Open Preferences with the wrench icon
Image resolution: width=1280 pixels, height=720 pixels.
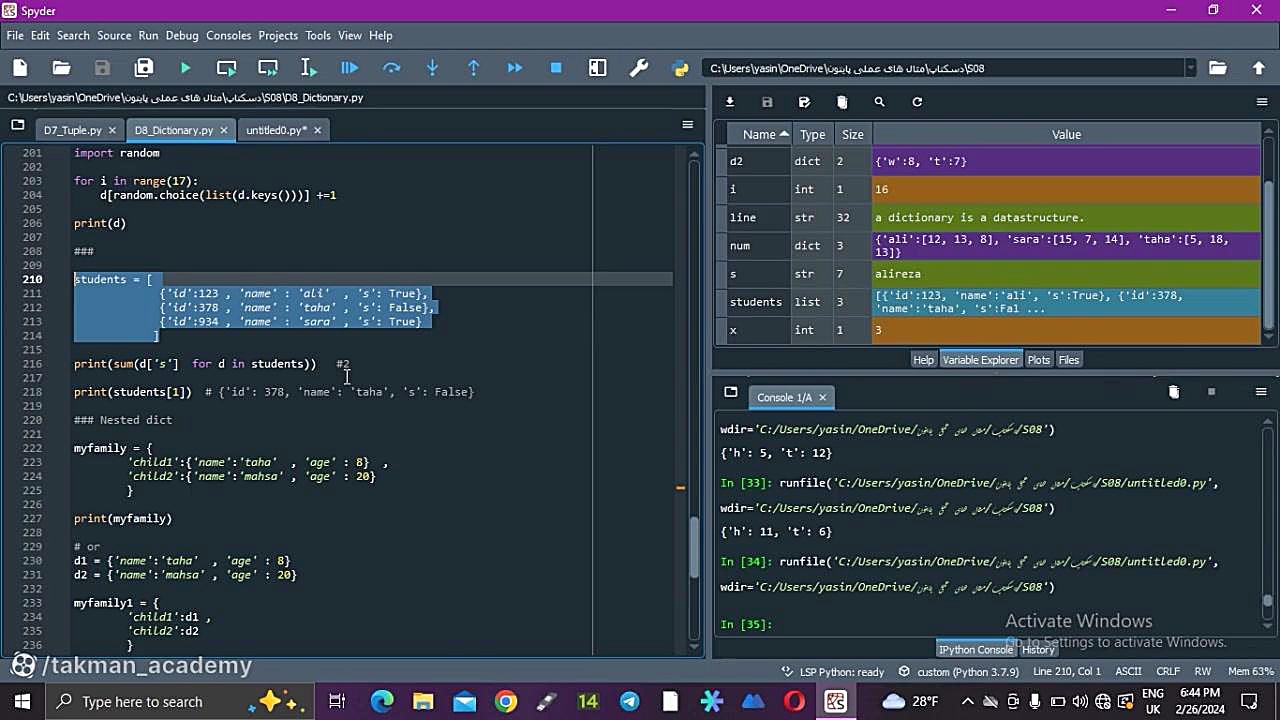pos(639,68)
